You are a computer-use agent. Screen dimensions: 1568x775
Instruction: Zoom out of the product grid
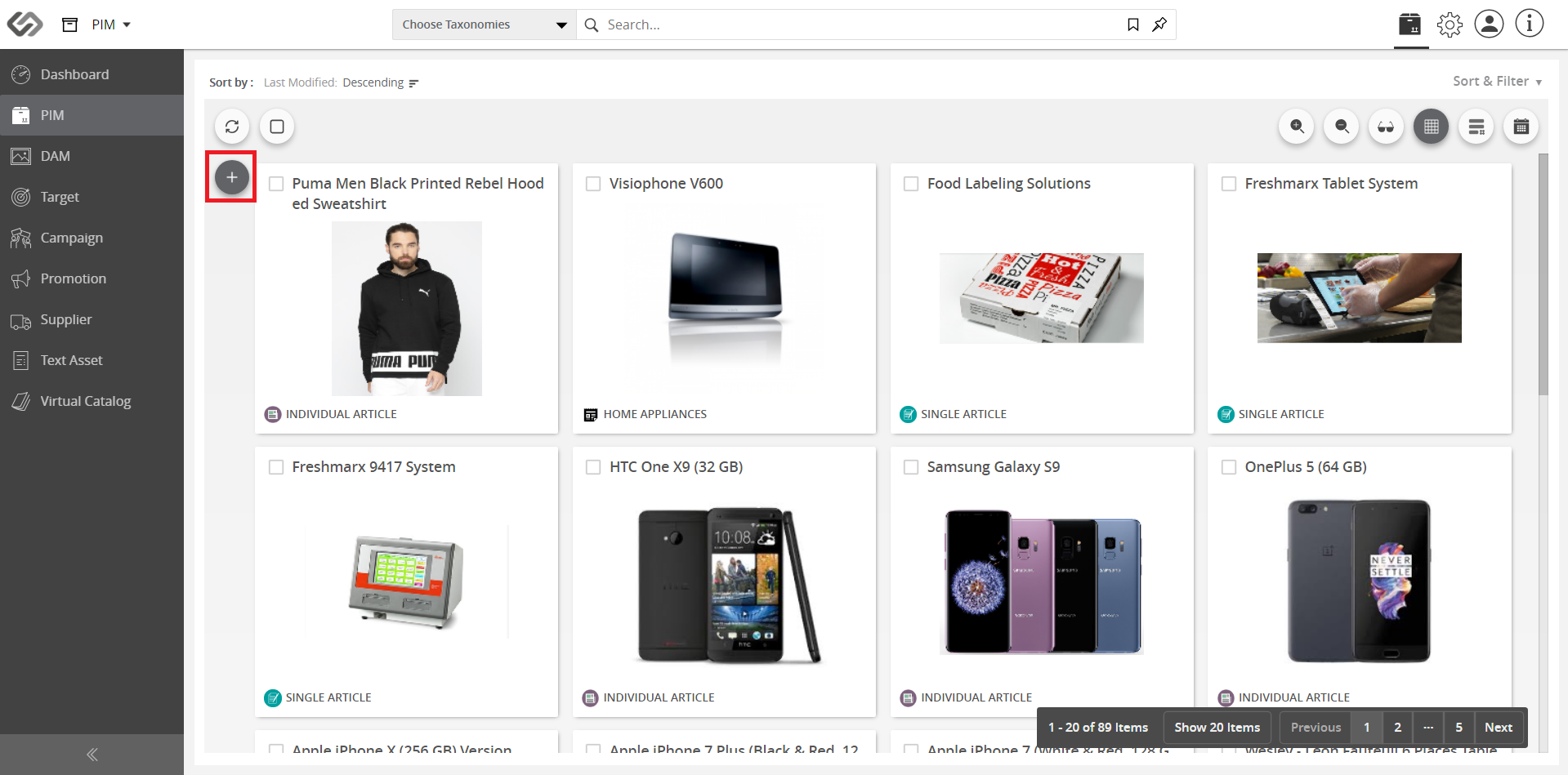point(1342,127)
